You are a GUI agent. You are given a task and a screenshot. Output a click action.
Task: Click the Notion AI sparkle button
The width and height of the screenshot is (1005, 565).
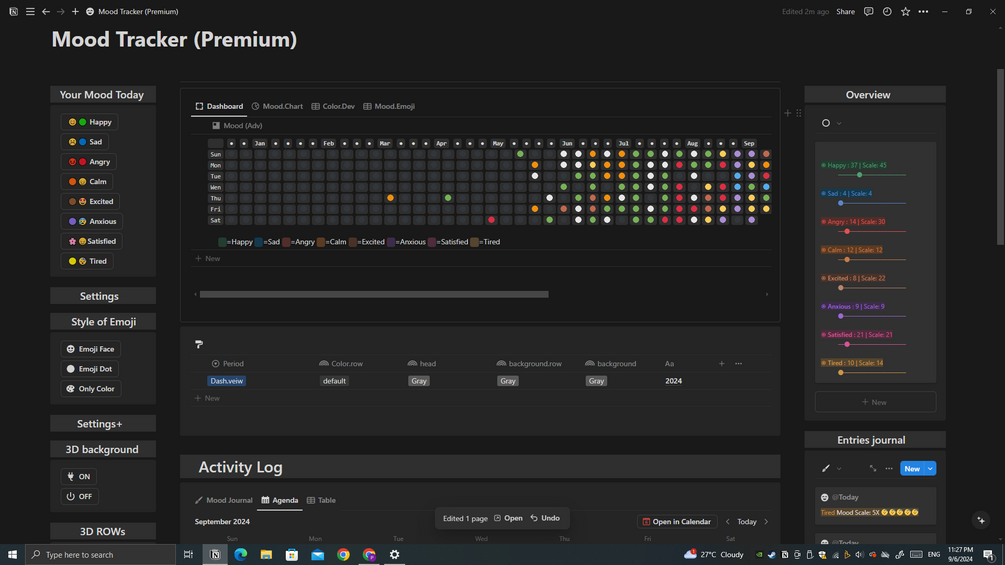click(981, 520)
